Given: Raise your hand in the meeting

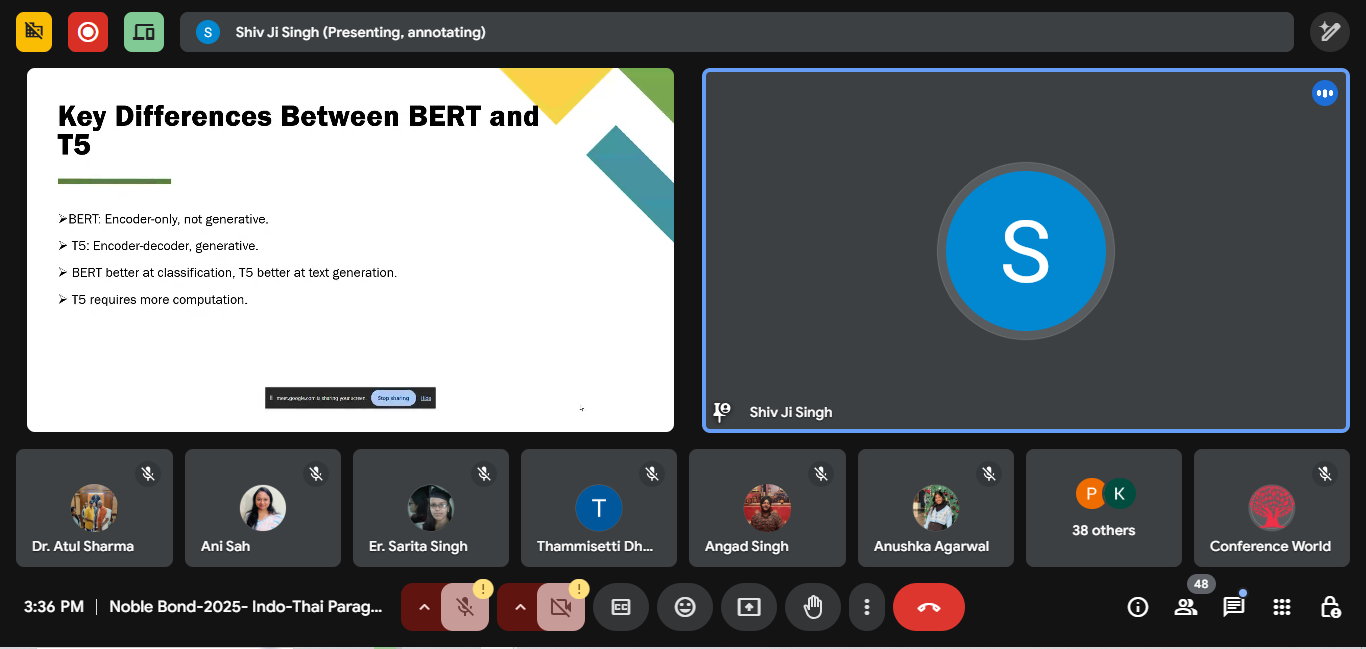Looking at the screenshot, I should pyautogui.click(x=813, y=607).
